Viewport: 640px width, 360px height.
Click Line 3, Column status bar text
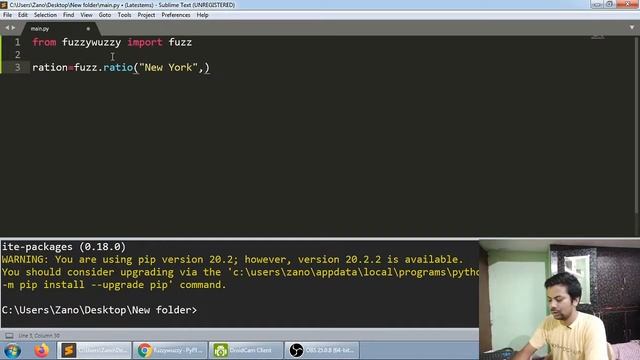pyautogui.click(x=39, y=336)
